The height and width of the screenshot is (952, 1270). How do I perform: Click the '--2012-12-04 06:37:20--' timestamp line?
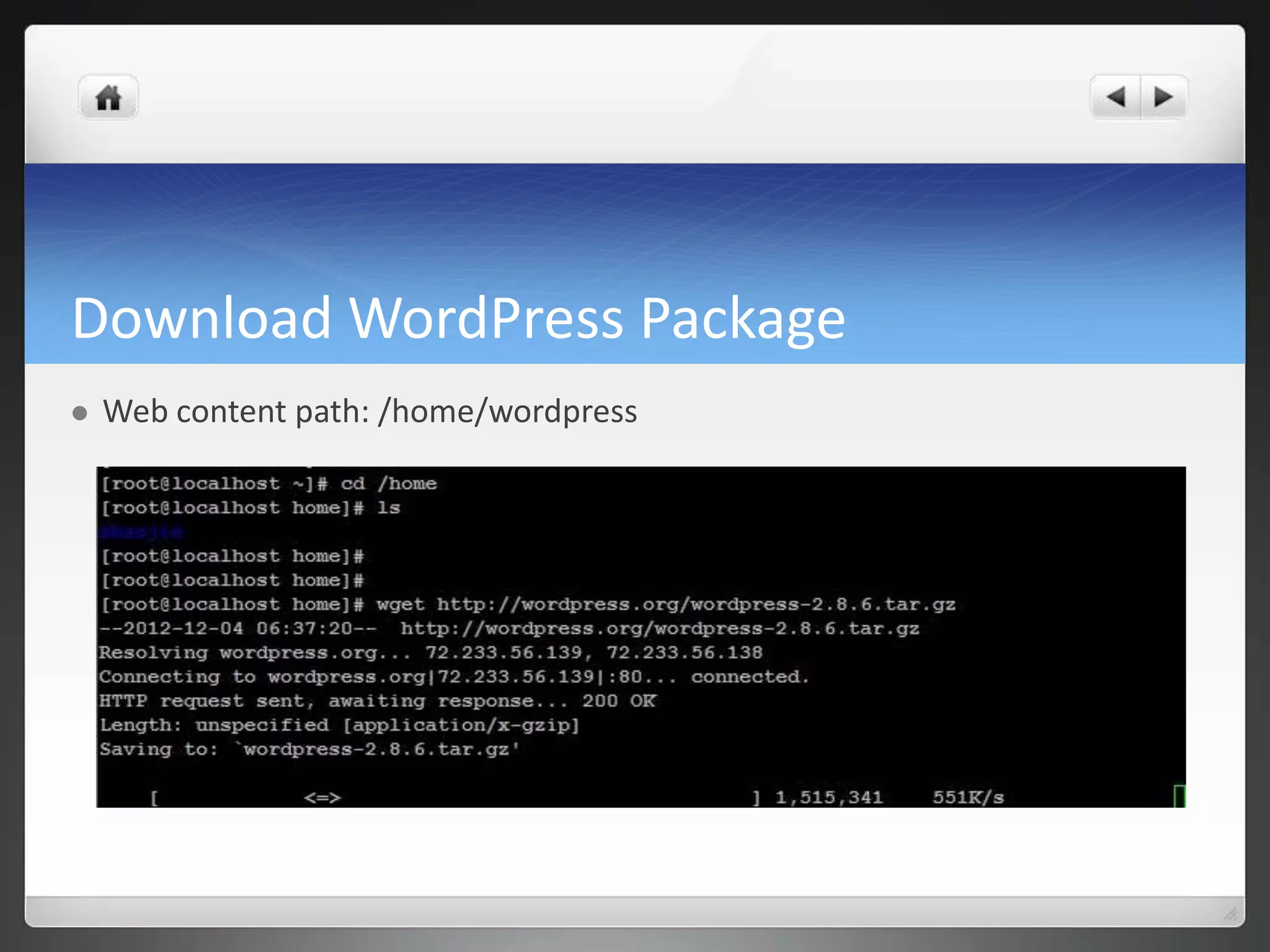(509, 628)
